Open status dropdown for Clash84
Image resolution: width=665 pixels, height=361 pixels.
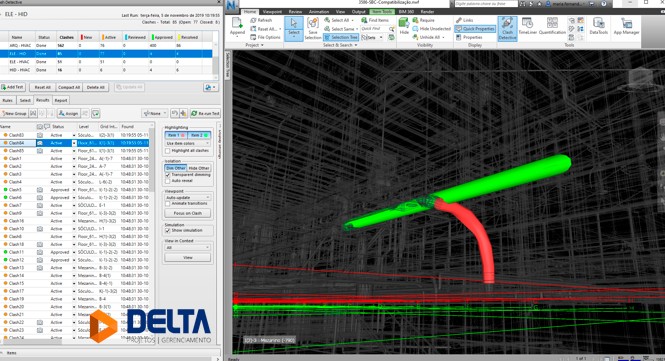pos(74,143)
